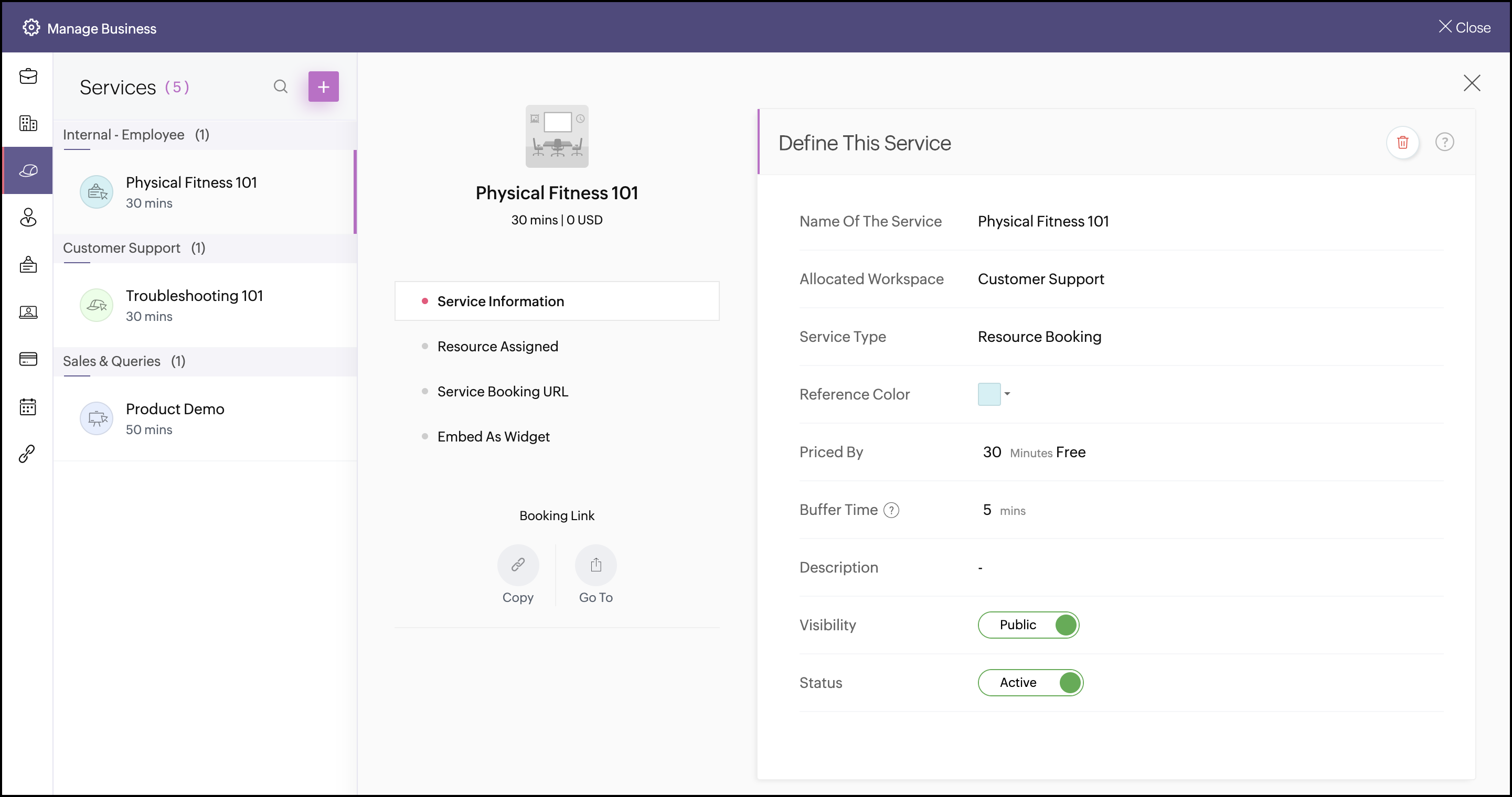Collapse the Sales & Queries services group

coord(124,361)
